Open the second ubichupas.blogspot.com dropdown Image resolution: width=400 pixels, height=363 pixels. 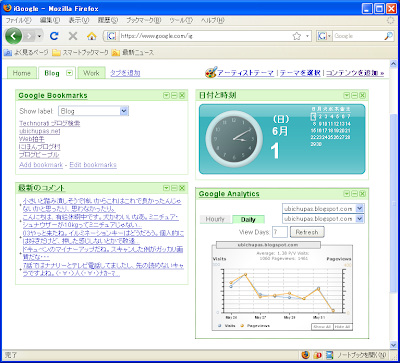(323, 219)
